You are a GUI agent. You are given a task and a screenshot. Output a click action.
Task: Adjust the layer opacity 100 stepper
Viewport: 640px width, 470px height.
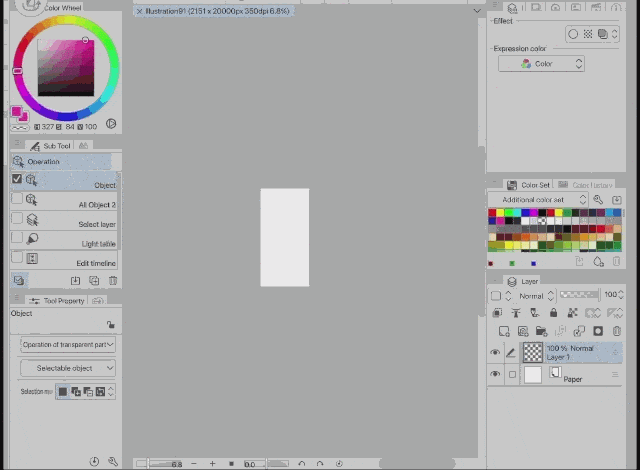621,294
